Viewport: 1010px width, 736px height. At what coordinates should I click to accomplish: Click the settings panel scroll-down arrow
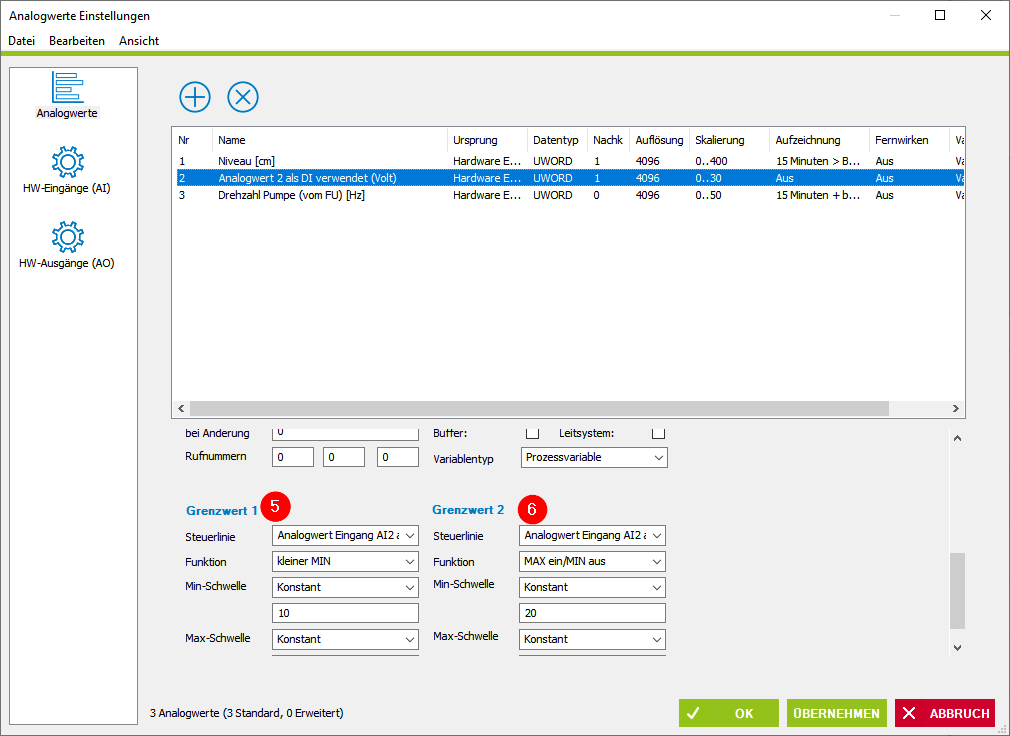(x=957, y=648)
